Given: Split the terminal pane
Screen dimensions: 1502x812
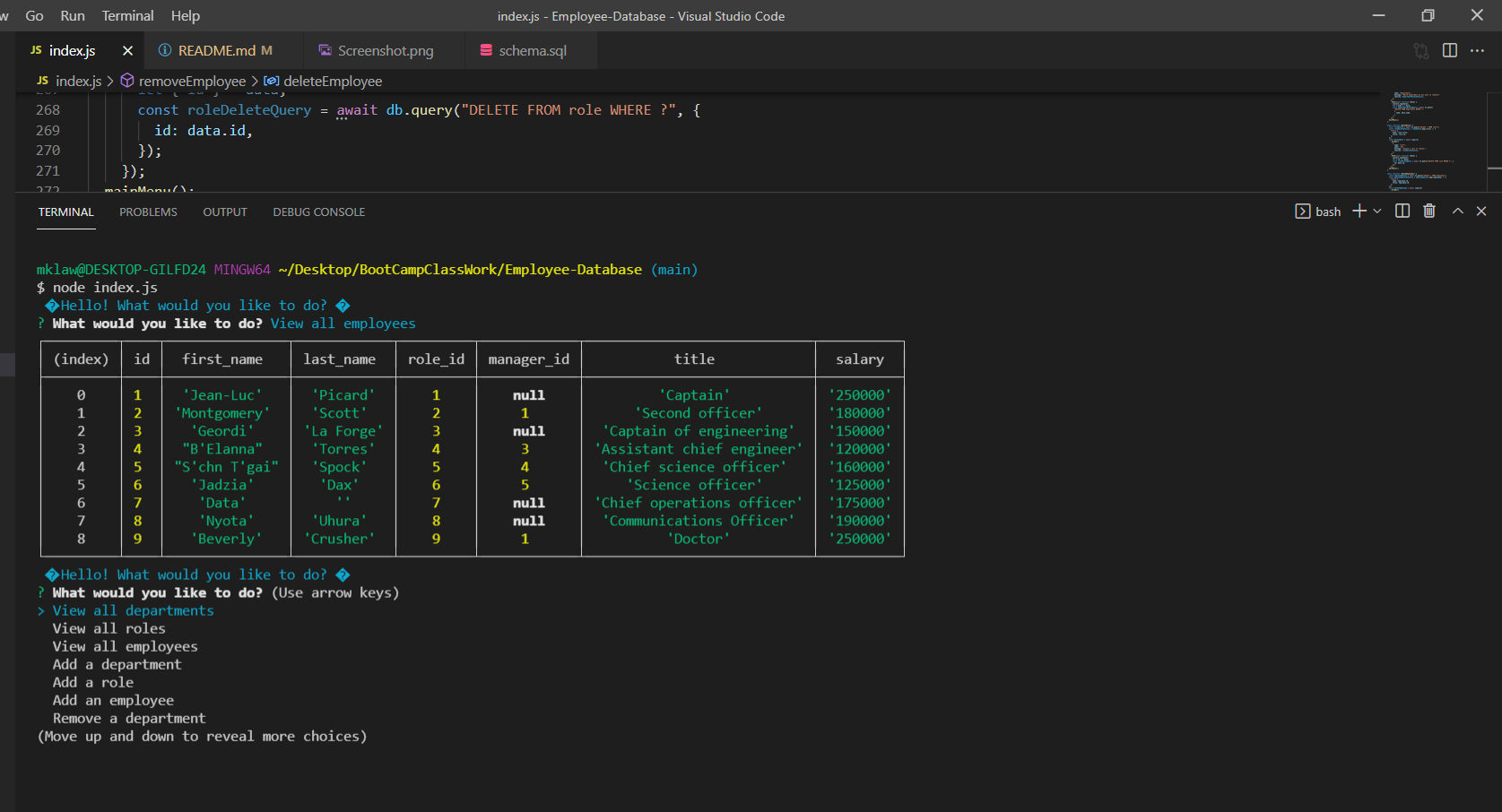Looking at the screenshot, I should pos(1402,211).
